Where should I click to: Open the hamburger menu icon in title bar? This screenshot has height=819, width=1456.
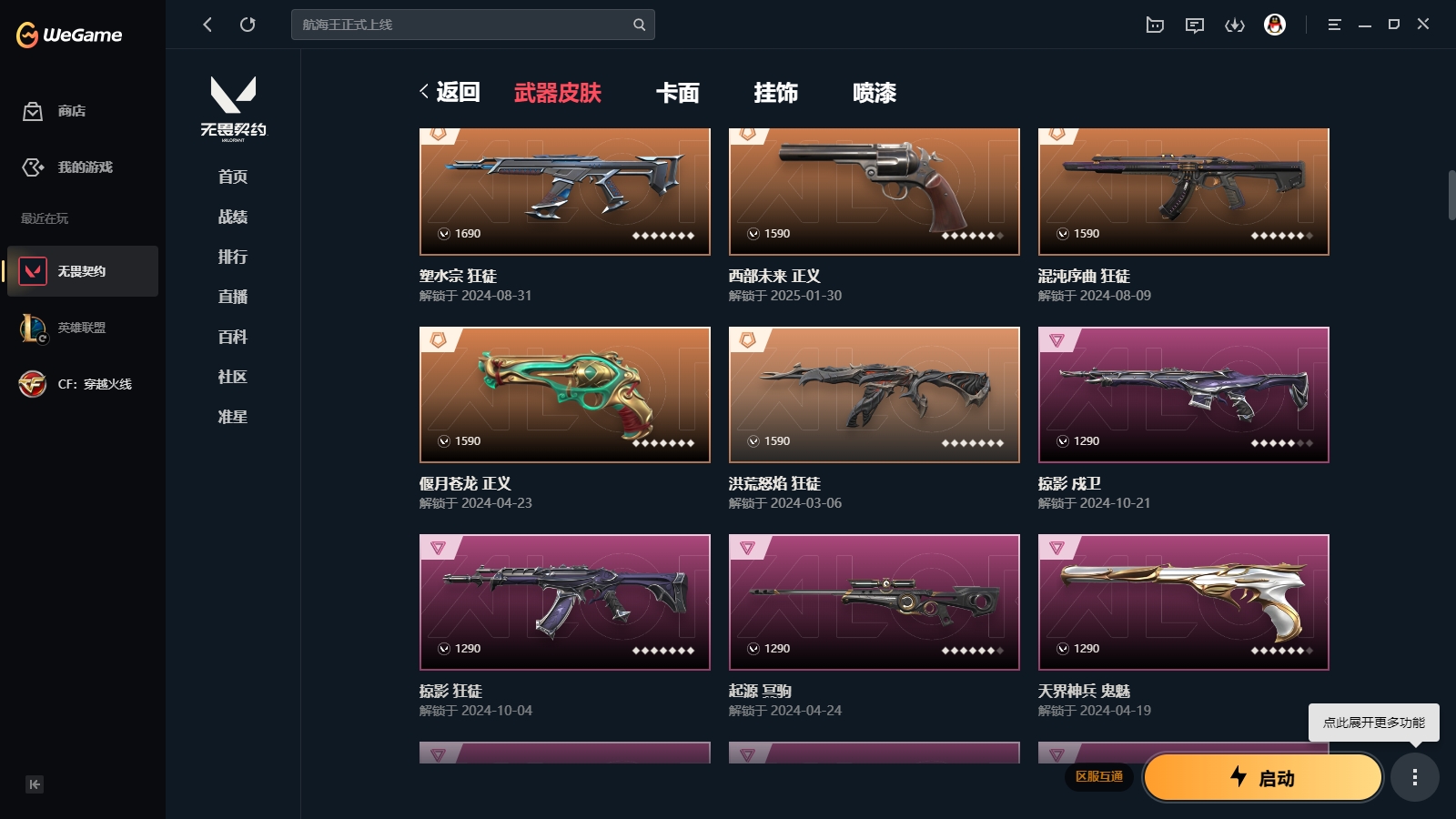click(1334, 25)
